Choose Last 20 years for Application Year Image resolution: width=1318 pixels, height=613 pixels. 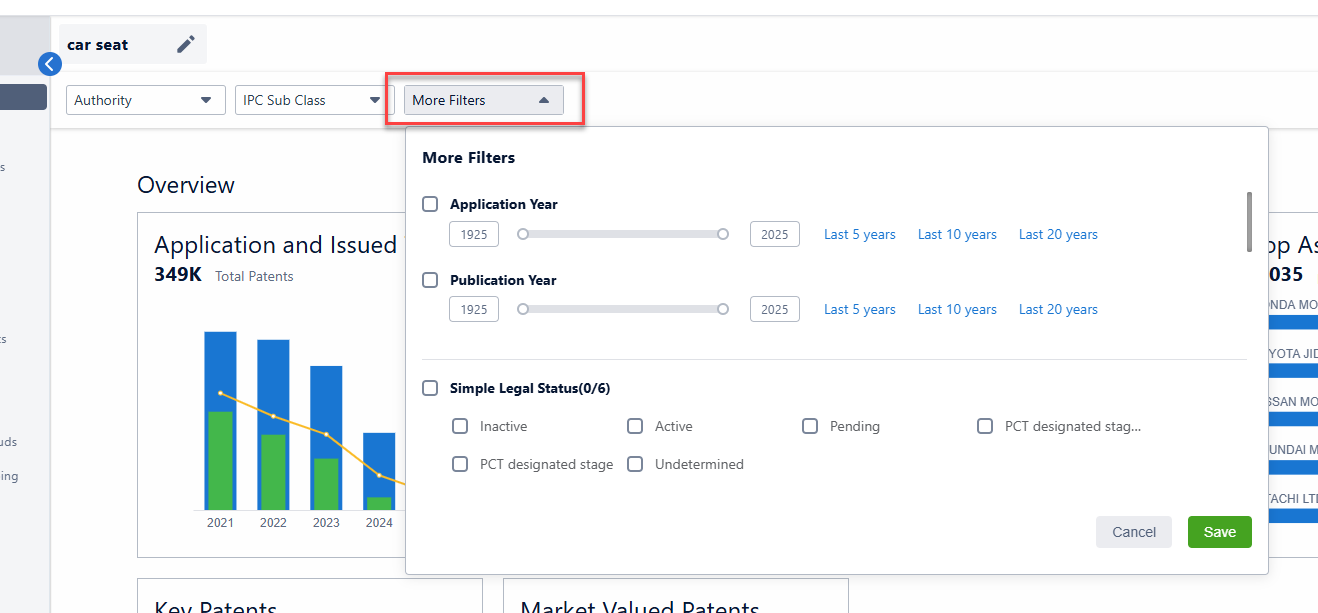pos(1058,234)
